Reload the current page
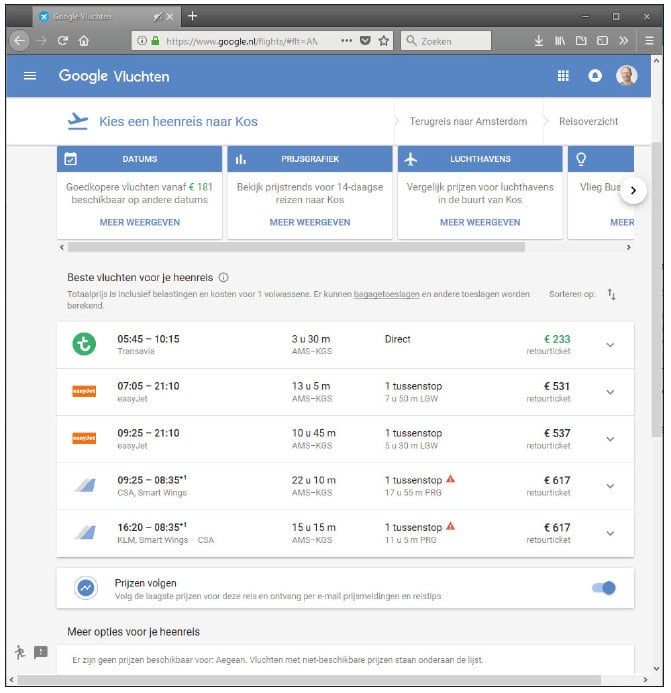Image resolution: width=671 pixels, height=693 pixels. coord(63,41)
